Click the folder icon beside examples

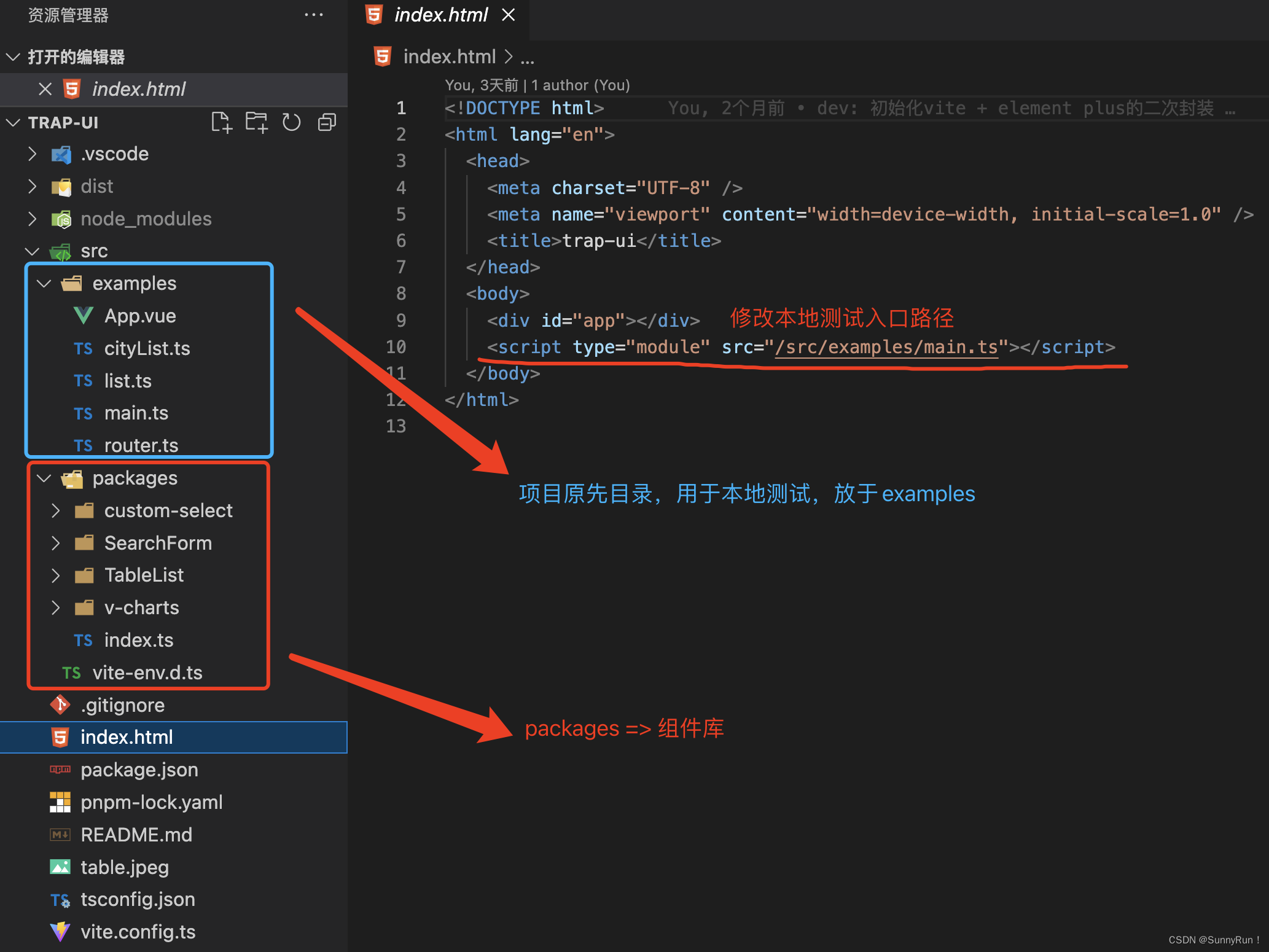click(71, 283)
